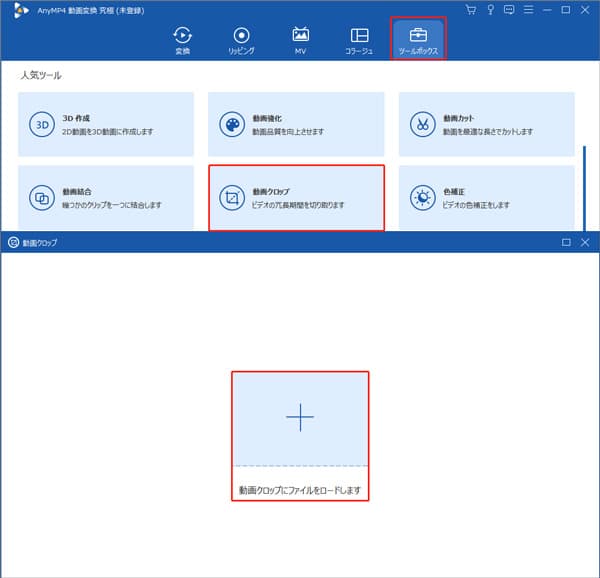Click the 動画クロップにファイルをロードします text

tap(300, 491)
